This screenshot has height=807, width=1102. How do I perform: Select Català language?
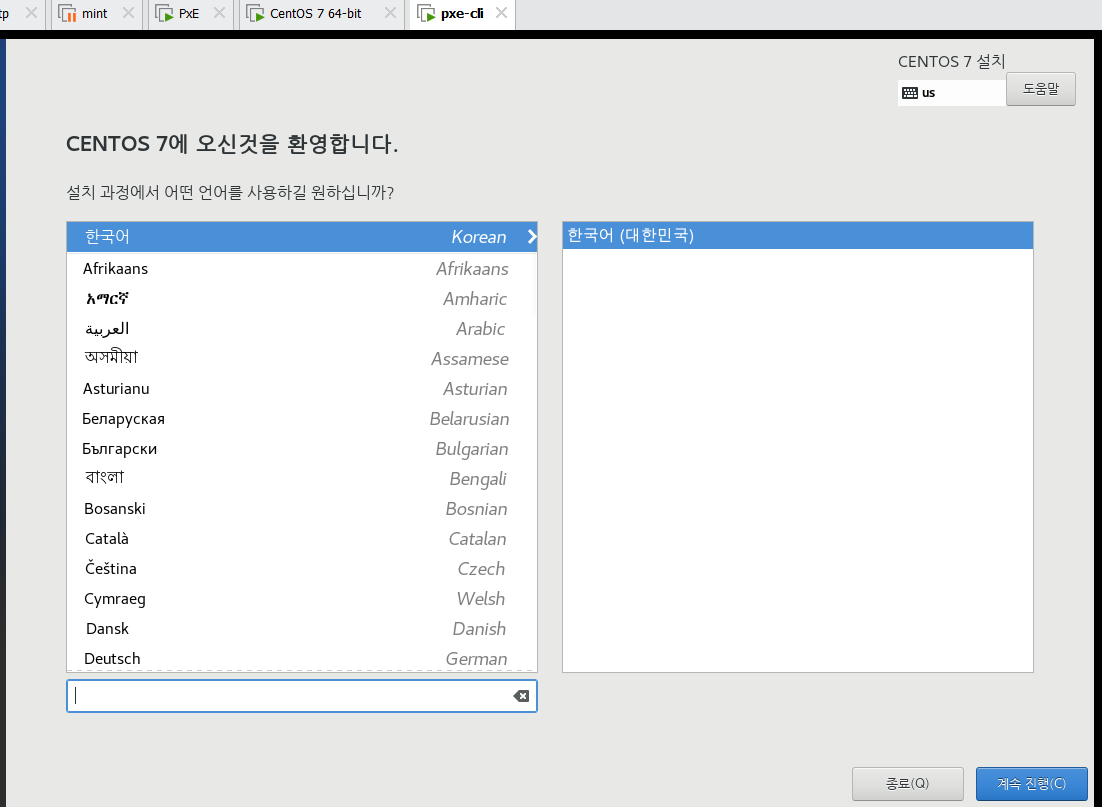pos(302,539)
